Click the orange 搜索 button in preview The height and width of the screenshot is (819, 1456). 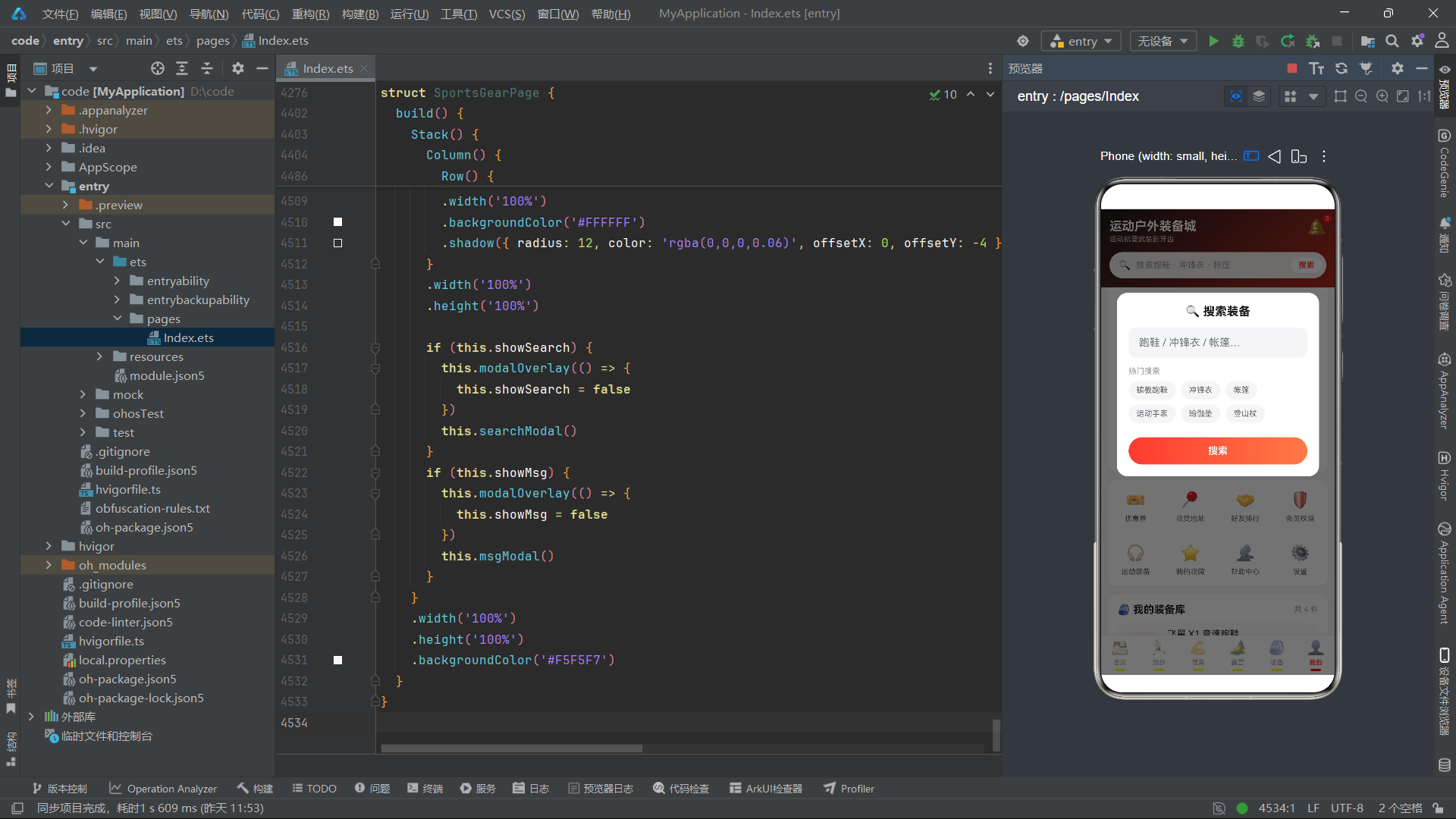click(1217, 450)
